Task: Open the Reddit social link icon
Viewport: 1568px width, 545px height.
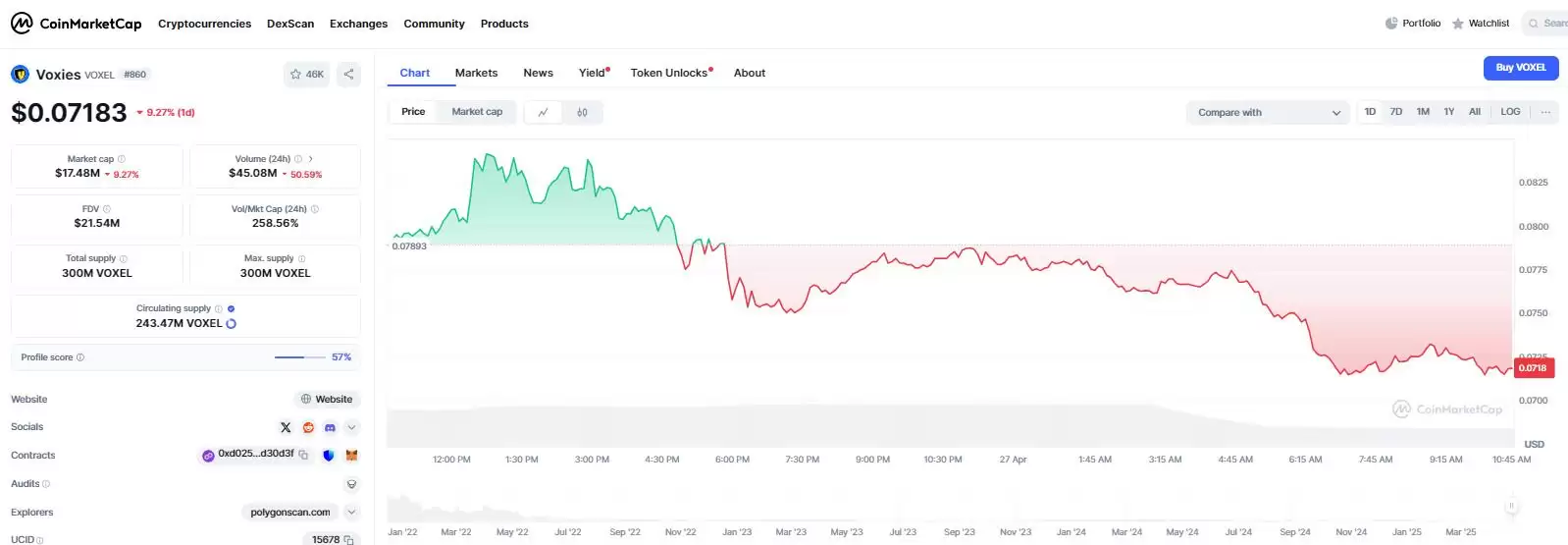Action: coord(308,427)
